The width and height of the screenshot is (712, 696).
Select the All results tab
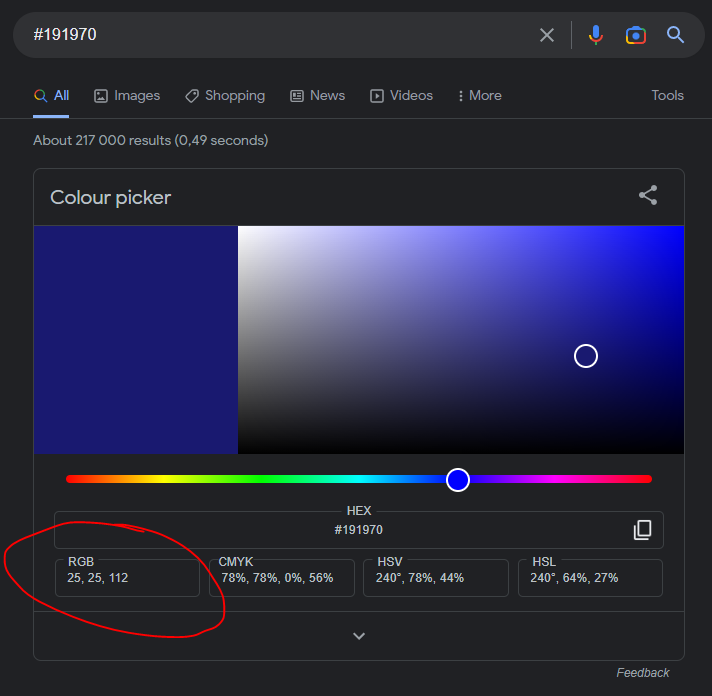[52, 96]
